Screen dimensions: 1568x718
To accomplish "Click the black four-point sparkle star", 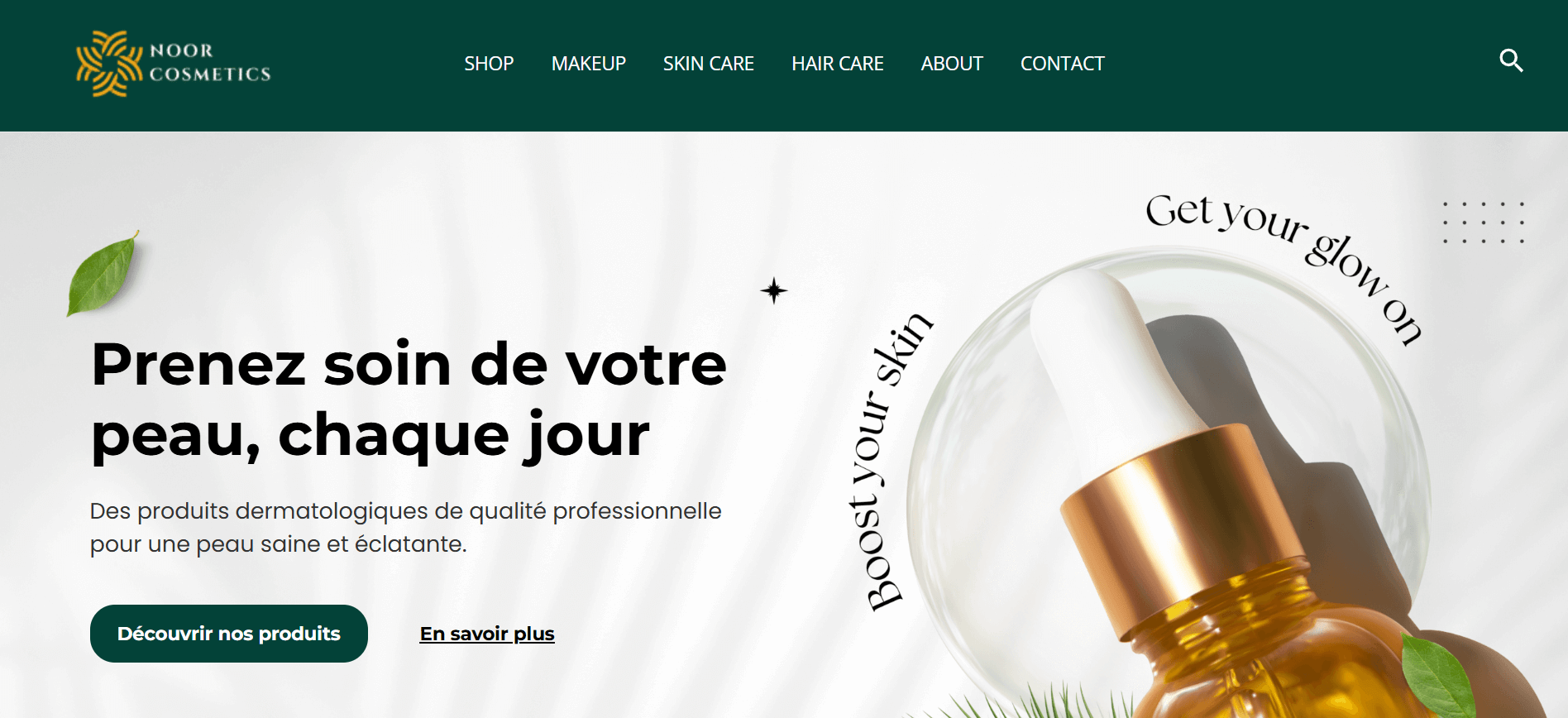I will pyautogui.click(x=774, y=290).
